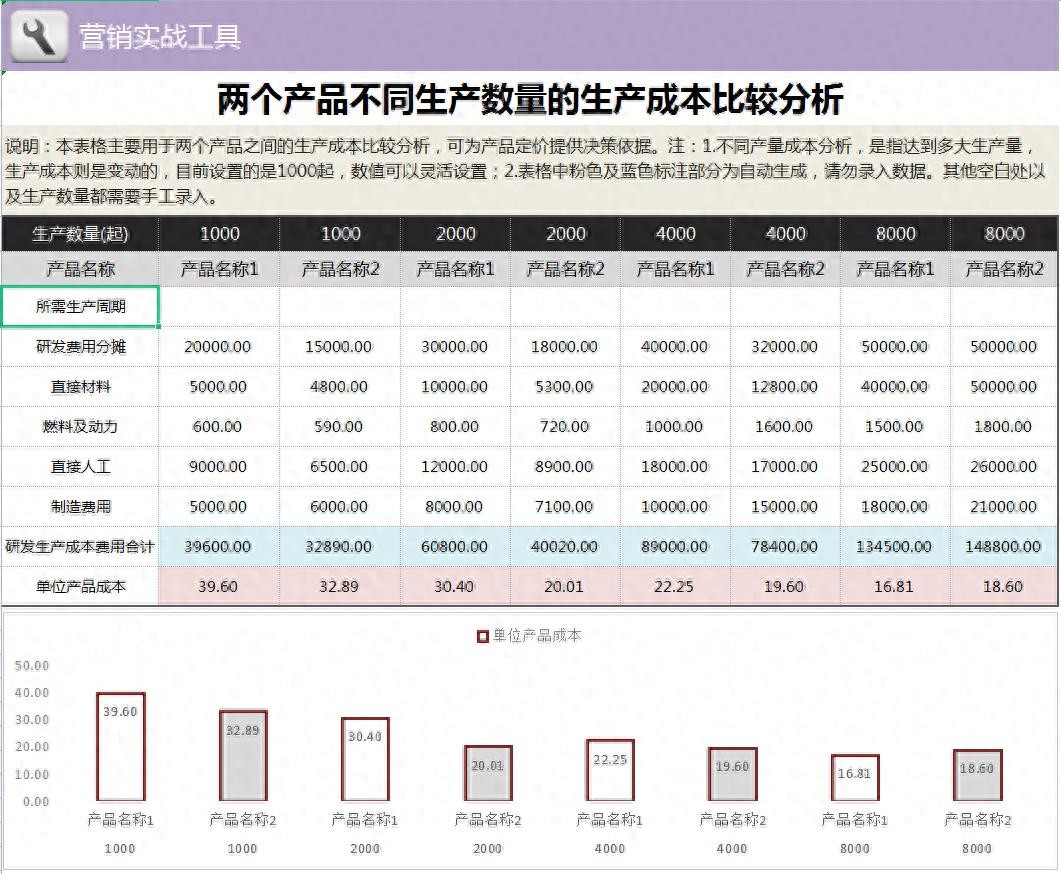Click the empty 所需生产周期 cell under first 产品名称1
The width and height of the screenshot is (1061, 874).
coord(219,307)
